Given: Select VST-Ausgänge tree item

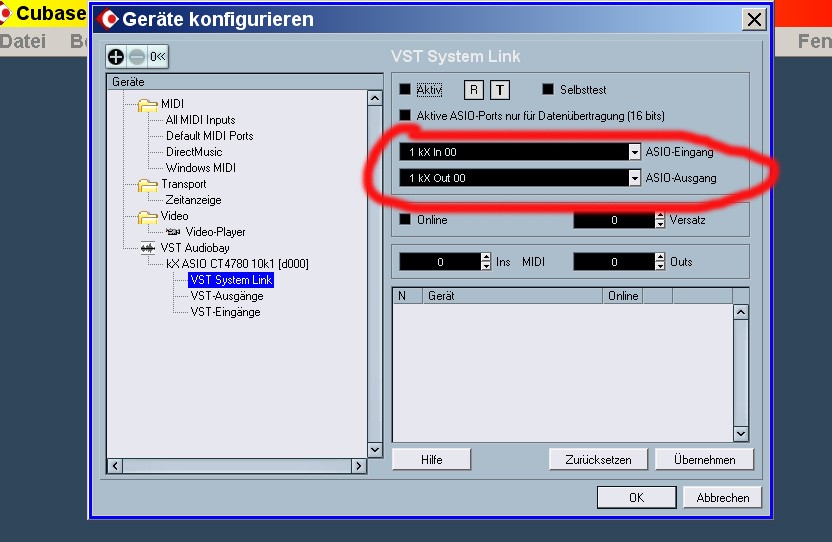Looking at the screenshot, I should pyautogui.click(x=227, y=296).
